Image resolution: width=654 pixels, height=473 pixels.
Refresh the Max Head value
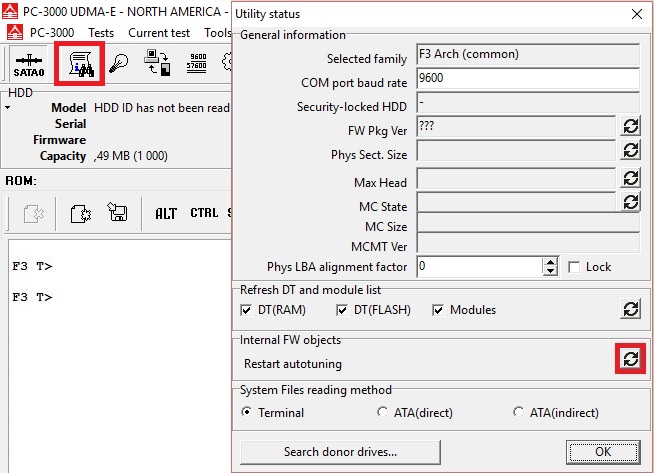(630, 179)
